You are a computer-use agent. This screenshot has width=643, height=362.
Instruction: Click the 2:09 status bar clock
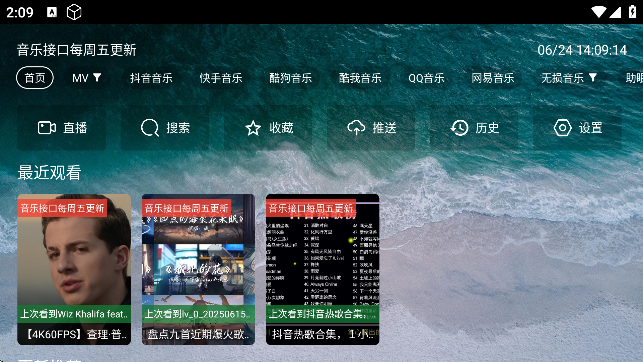20,12
